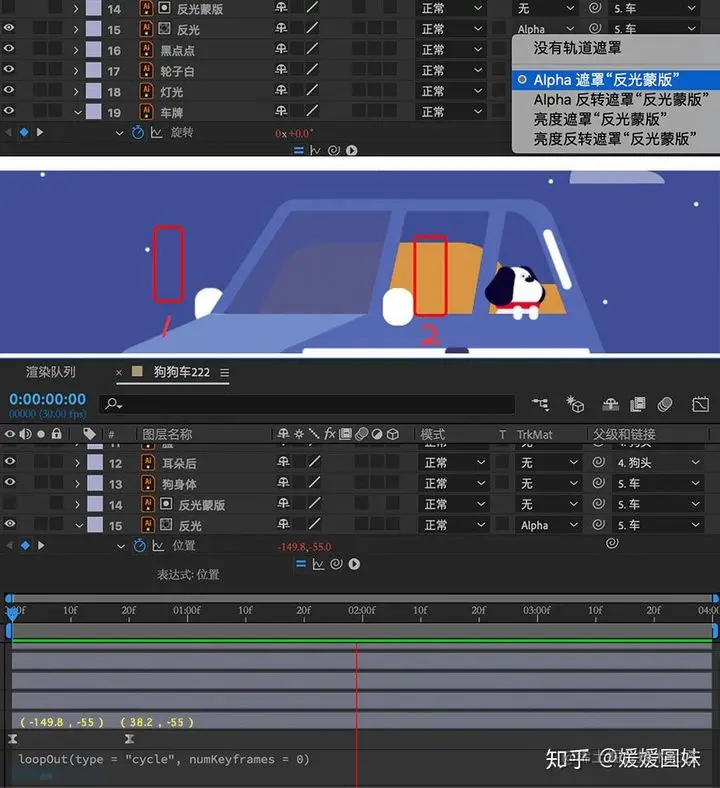Click the Illustrator file icon of 轮子白 layer
This screenshot has width=720, height=788.
click(146, 71)
